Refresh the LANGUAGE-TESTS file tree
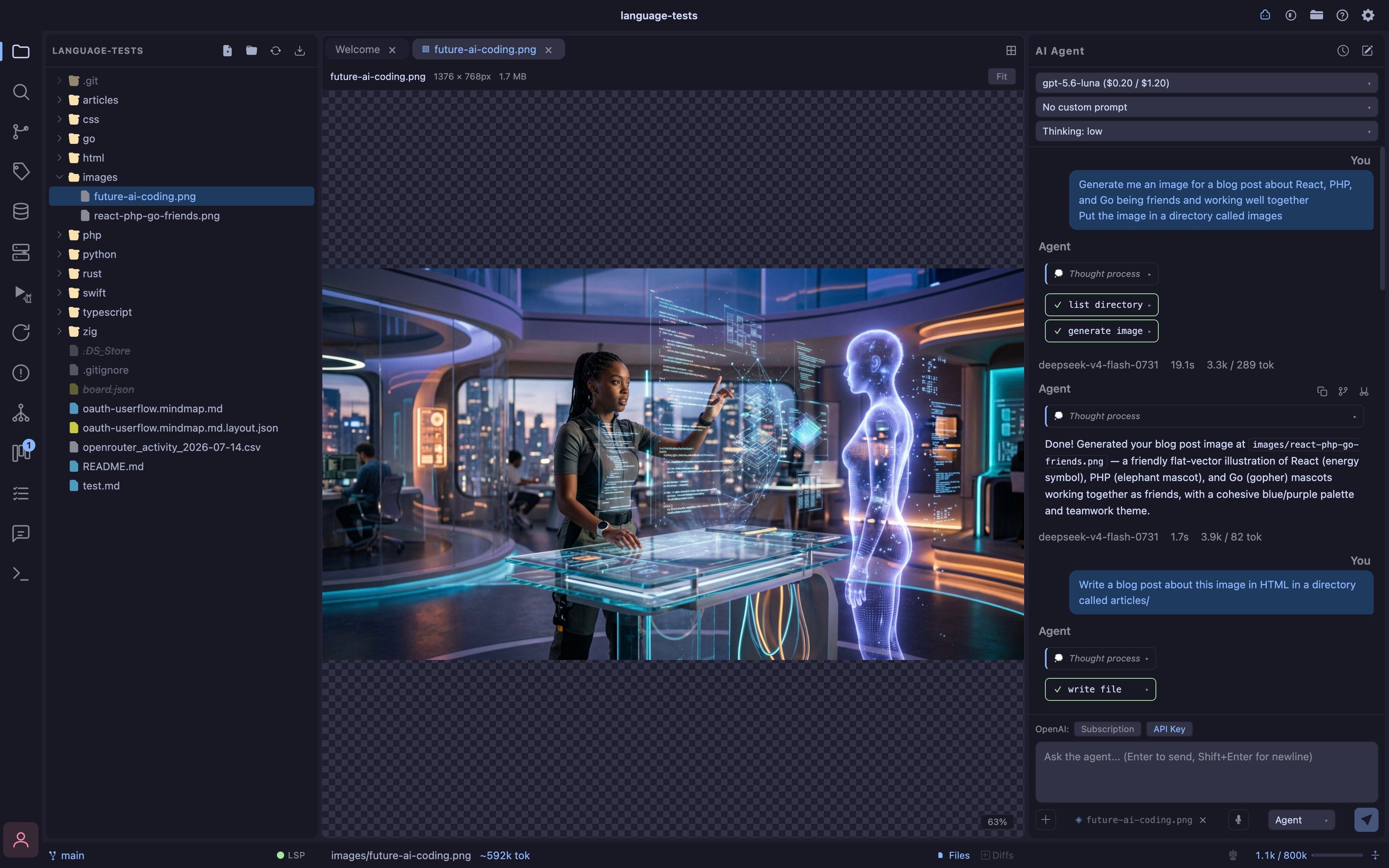The height and width of the screenshot is (868, 1389). 275,51
